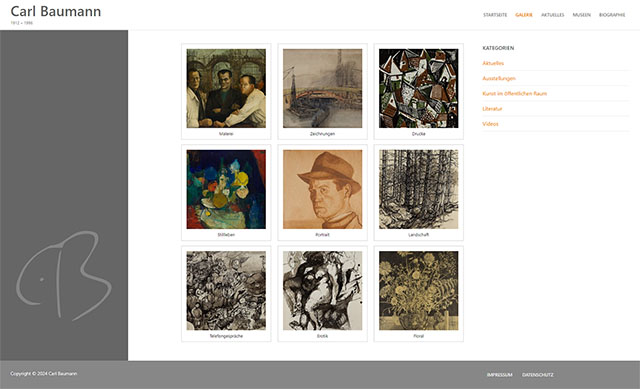
Task: Open the Telefongespräche thumbnail
Action: click(226, 291)
